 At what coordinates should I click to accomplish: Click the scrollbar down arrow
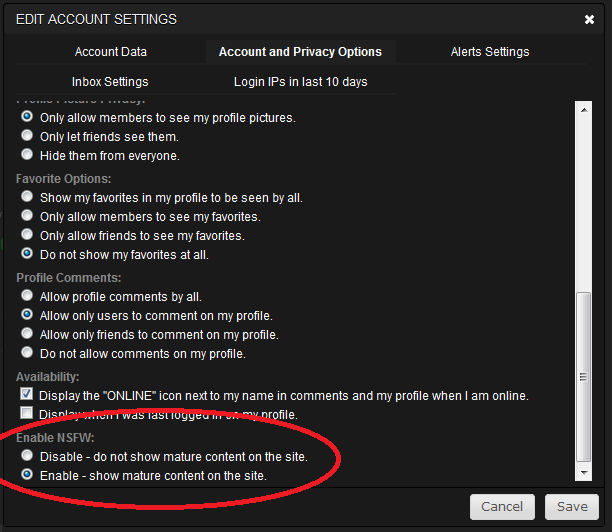[x=585, y=471]
